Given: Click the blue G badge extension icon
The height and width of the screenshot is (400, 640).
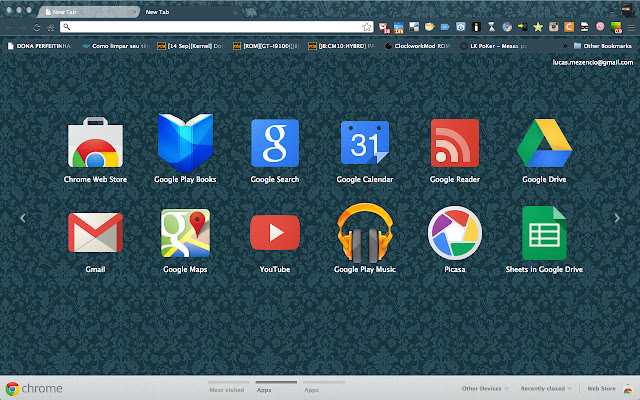Looking at the screenshot, I should [460, 27].
